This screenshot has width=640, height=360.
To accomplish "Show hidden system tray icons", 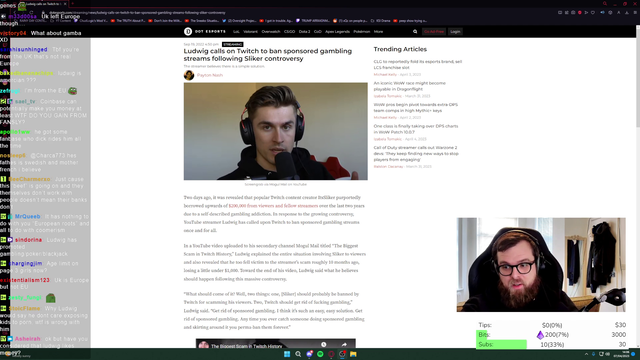I will (x=586, y=354).
